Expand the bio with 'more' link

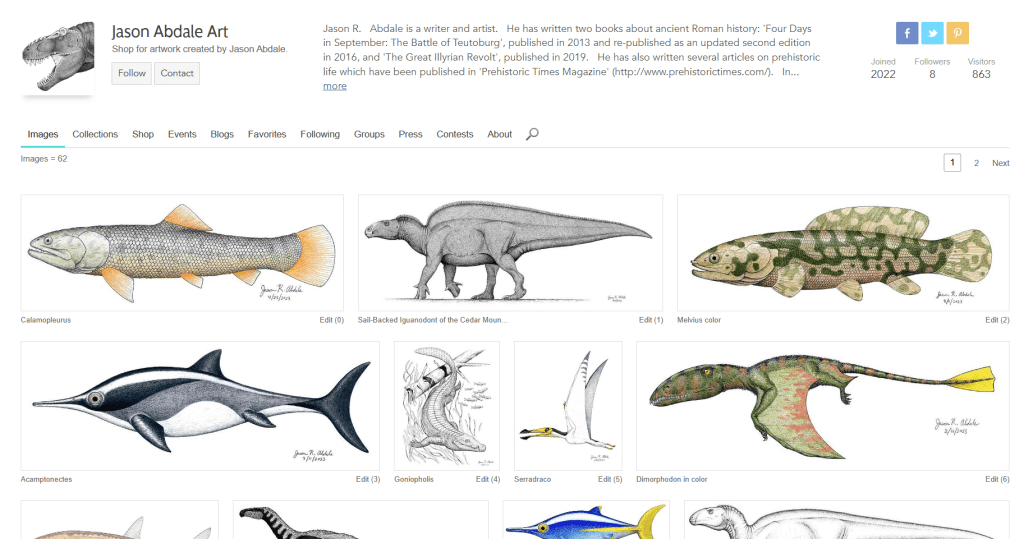[334, 86]
